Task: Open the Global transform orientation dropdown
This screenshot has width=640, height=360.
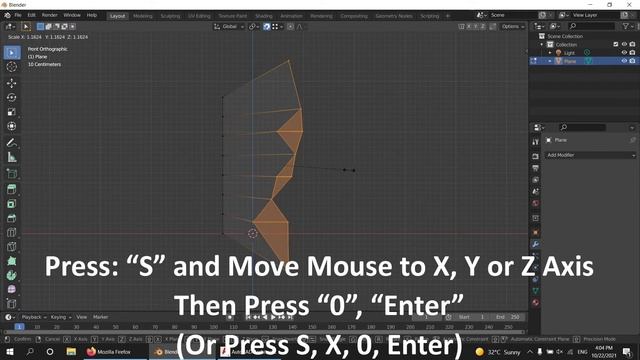Action: (x=229, y=27)
